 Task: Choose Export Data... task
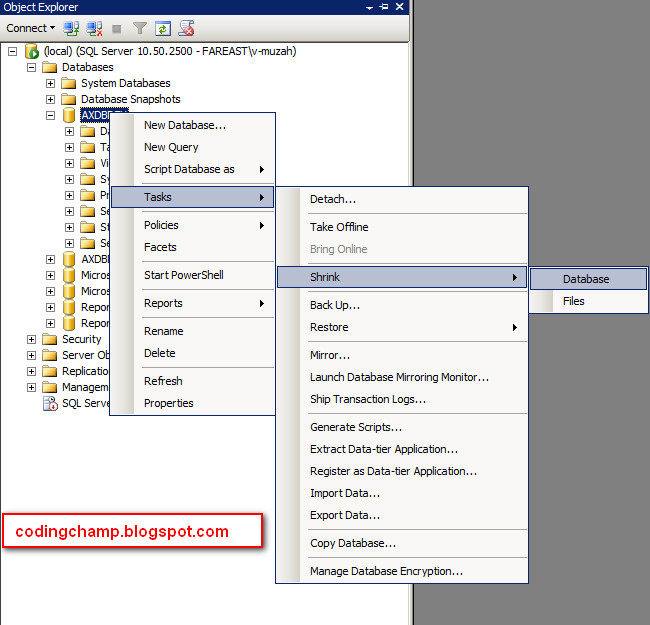click(x=402, y=515)
